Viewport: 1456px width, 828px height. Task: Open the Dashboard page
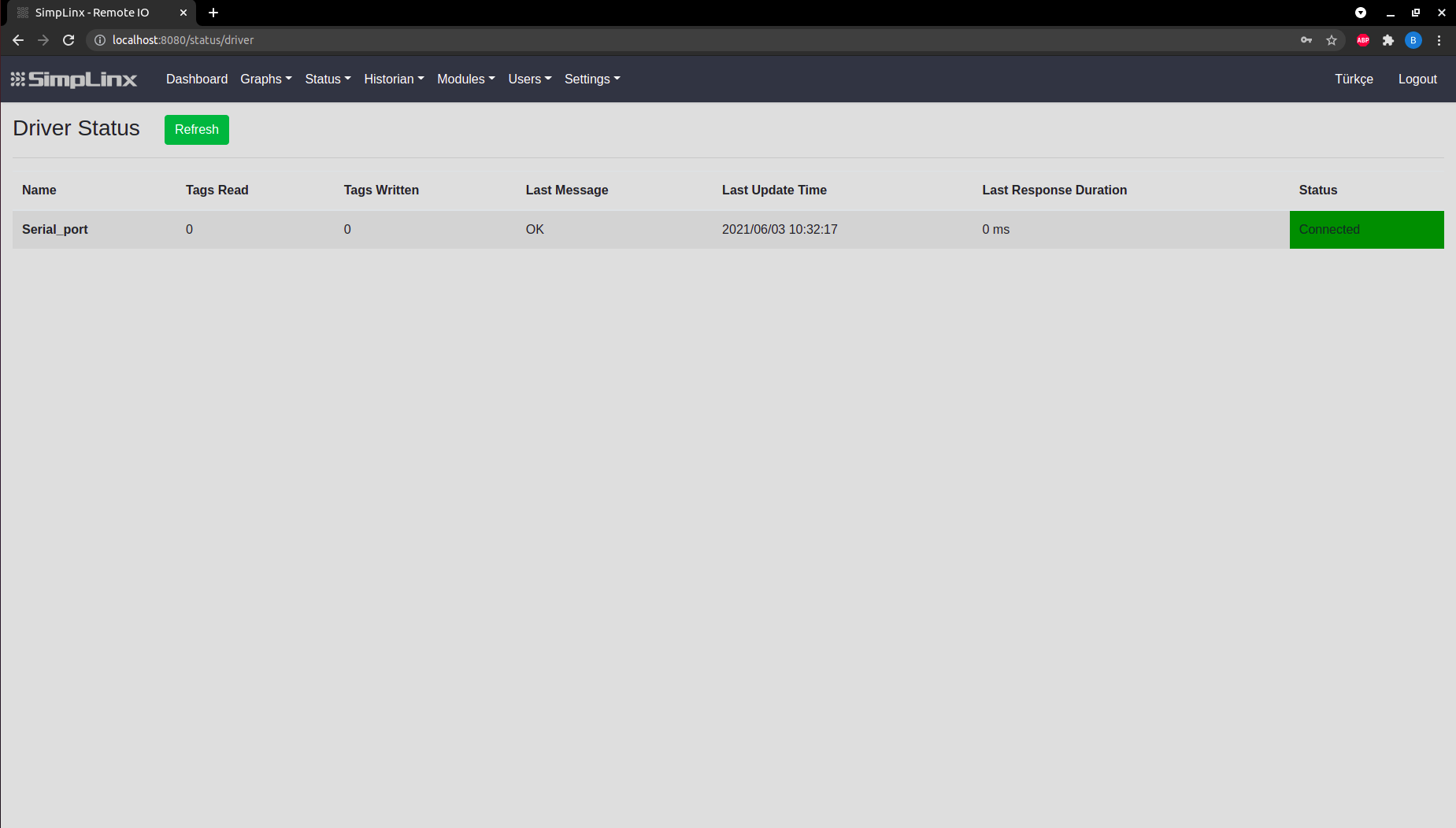coord(197,79)
